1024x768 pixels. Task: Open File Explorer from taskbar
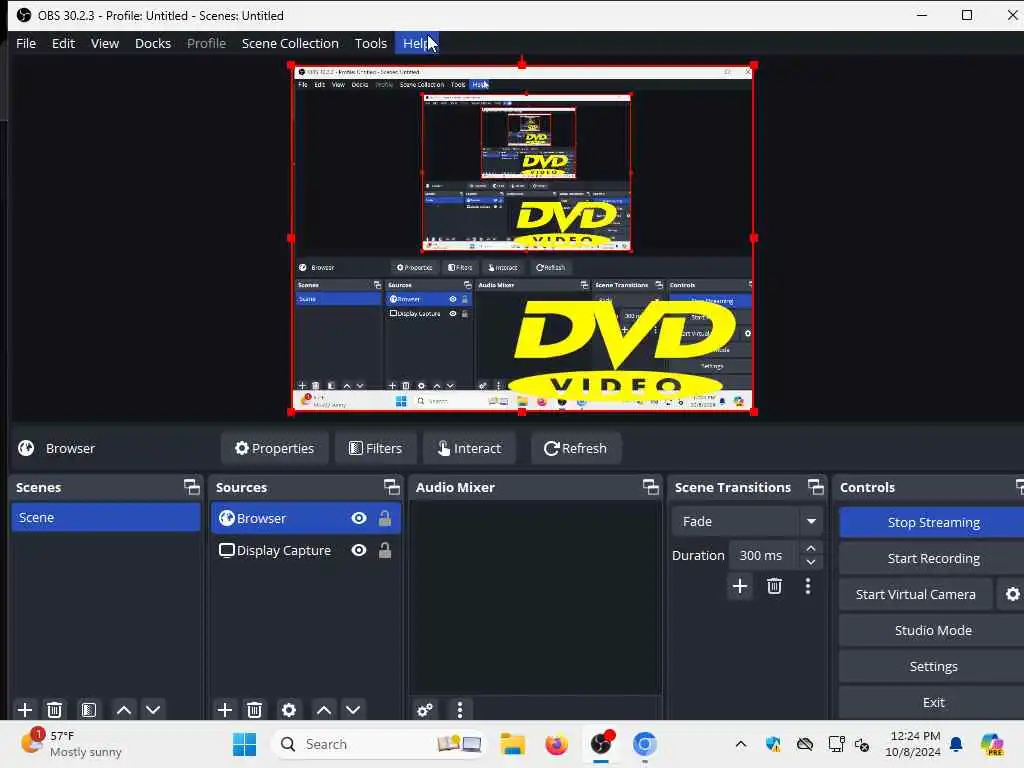click(513, 744)
